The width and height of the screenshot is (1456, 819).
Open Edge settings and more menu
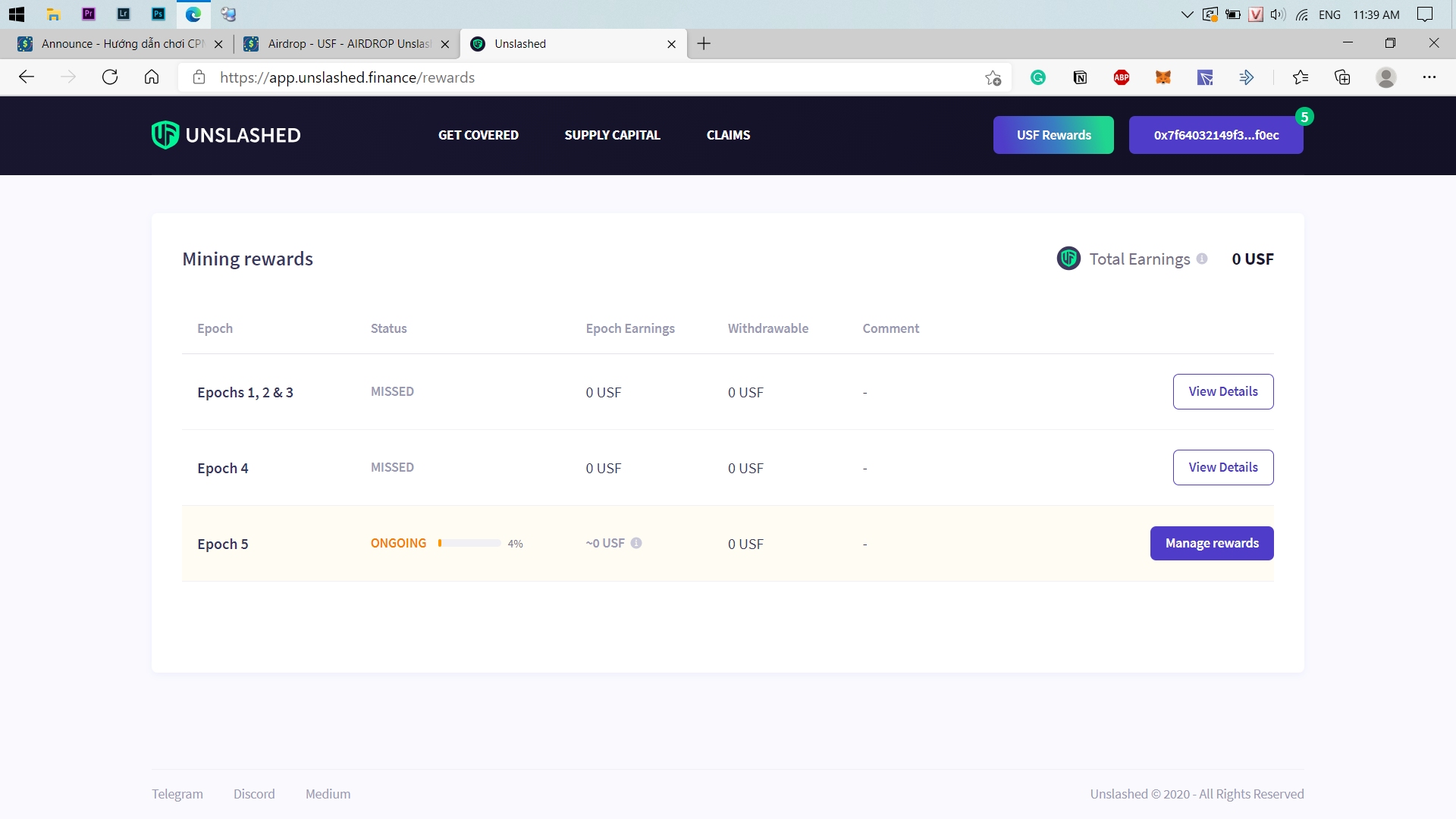(1429, 77)
